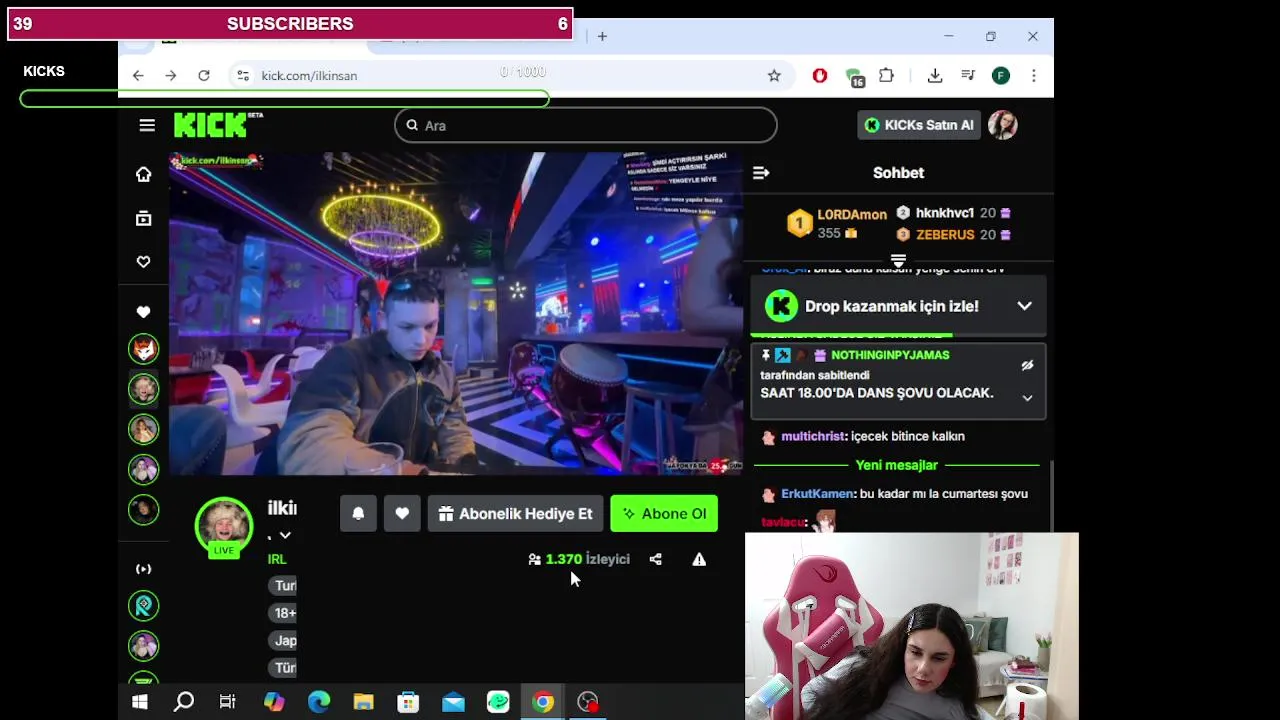Open Chrome downloads icon
The width and height of the screenshot is (1280, 720).
click(x=935, y=76)
